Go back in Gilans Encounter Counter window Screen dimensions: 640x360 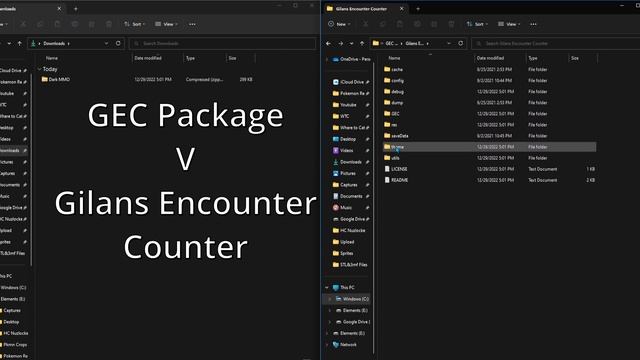pyautogui.click(x=329, y=43)
